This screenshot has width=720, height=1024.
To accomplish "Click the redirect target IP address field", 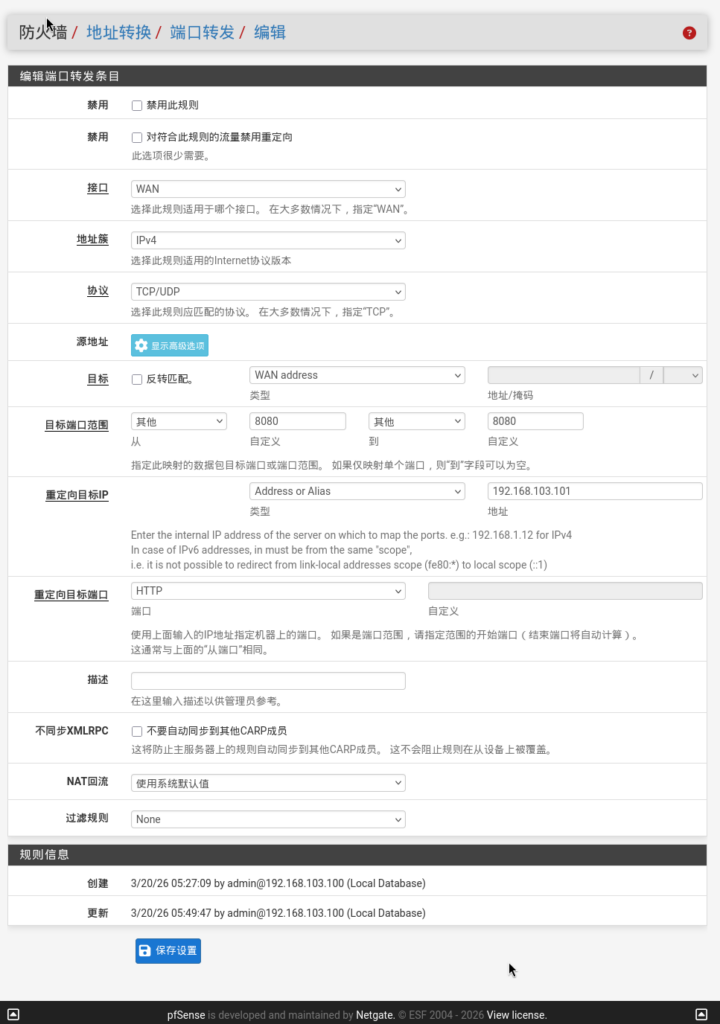I will coord(594,491).
